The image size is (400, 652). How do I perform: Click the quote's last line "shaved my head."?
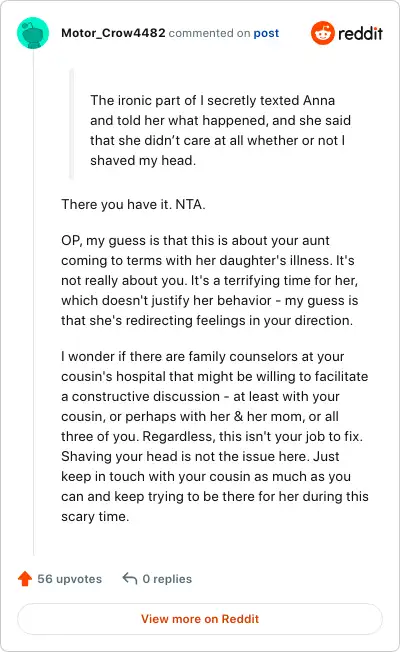click(x=143, y=161)
